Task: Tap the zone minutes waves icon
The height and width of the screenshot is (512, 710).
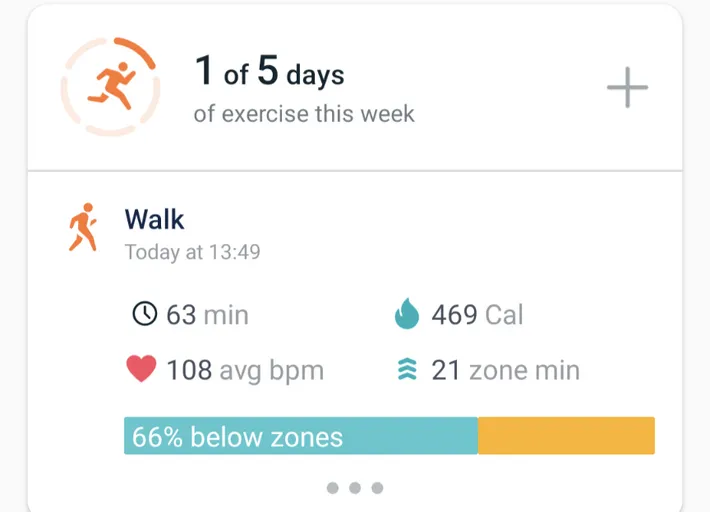Action: pyautogui.click(x=406, y=371)
